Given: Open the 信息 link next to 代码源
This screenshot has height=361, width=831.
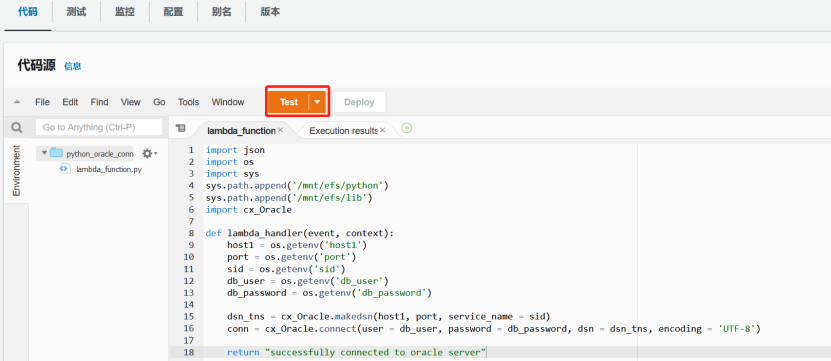Looking at the screenshot, I should 73,66.
